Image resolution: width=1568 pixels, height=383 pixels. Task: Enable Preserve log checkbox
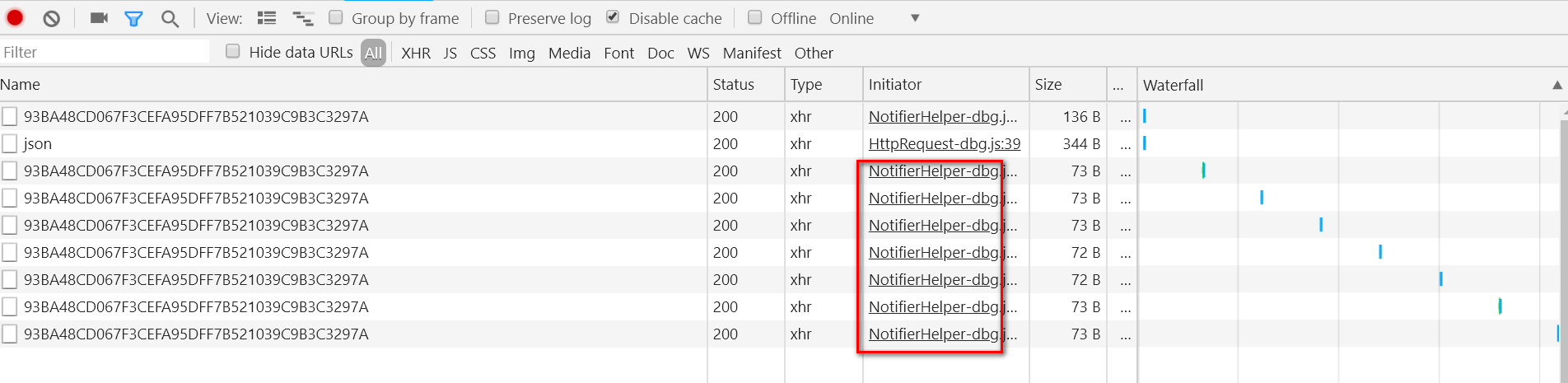[492, 17]
